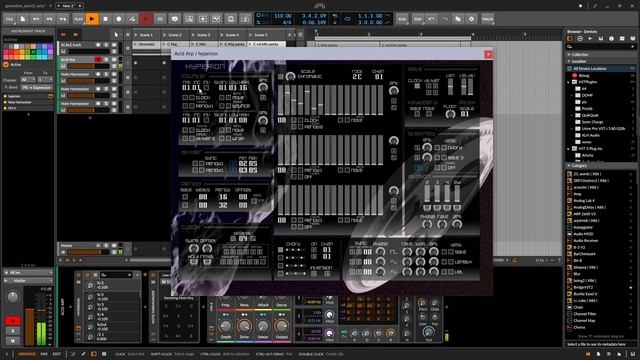Open the P. Bend PB Expression dropdown
640x360 pixels.
pos(36,87)
